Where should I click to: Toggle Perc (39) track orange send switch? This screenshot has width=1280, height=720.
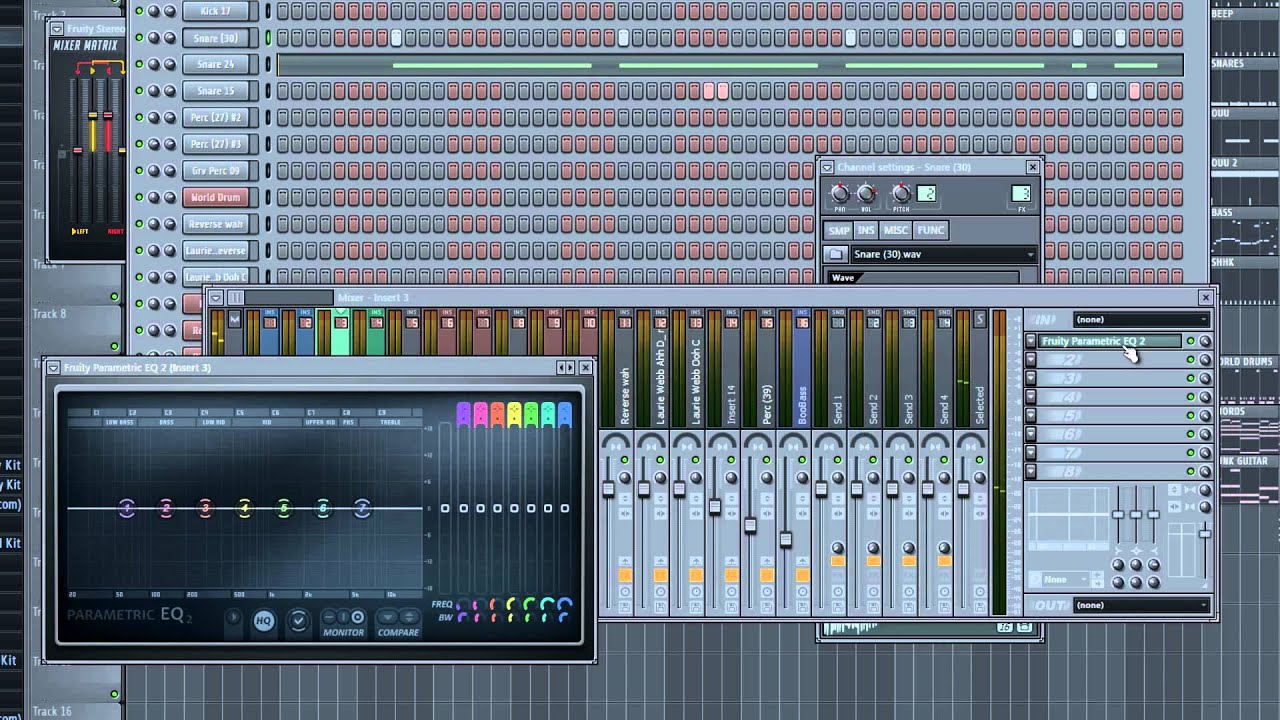click(767, 575)
